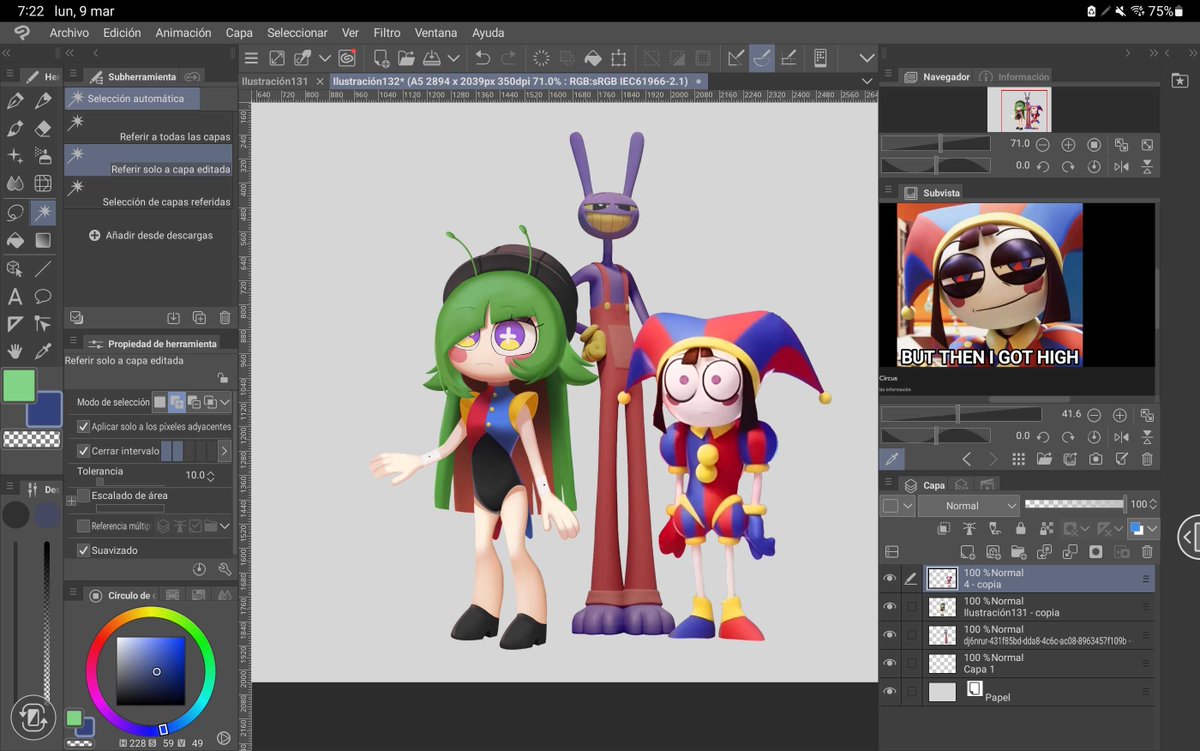The image size is (1200, 751).
Task: Select the Blend (water drops) tool
Action: 15,184
